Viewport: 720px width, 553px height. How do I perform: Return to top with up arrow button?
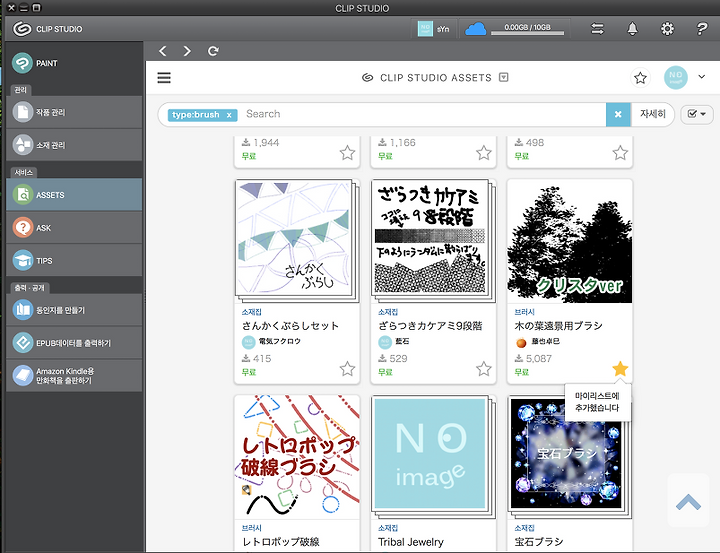688,501
